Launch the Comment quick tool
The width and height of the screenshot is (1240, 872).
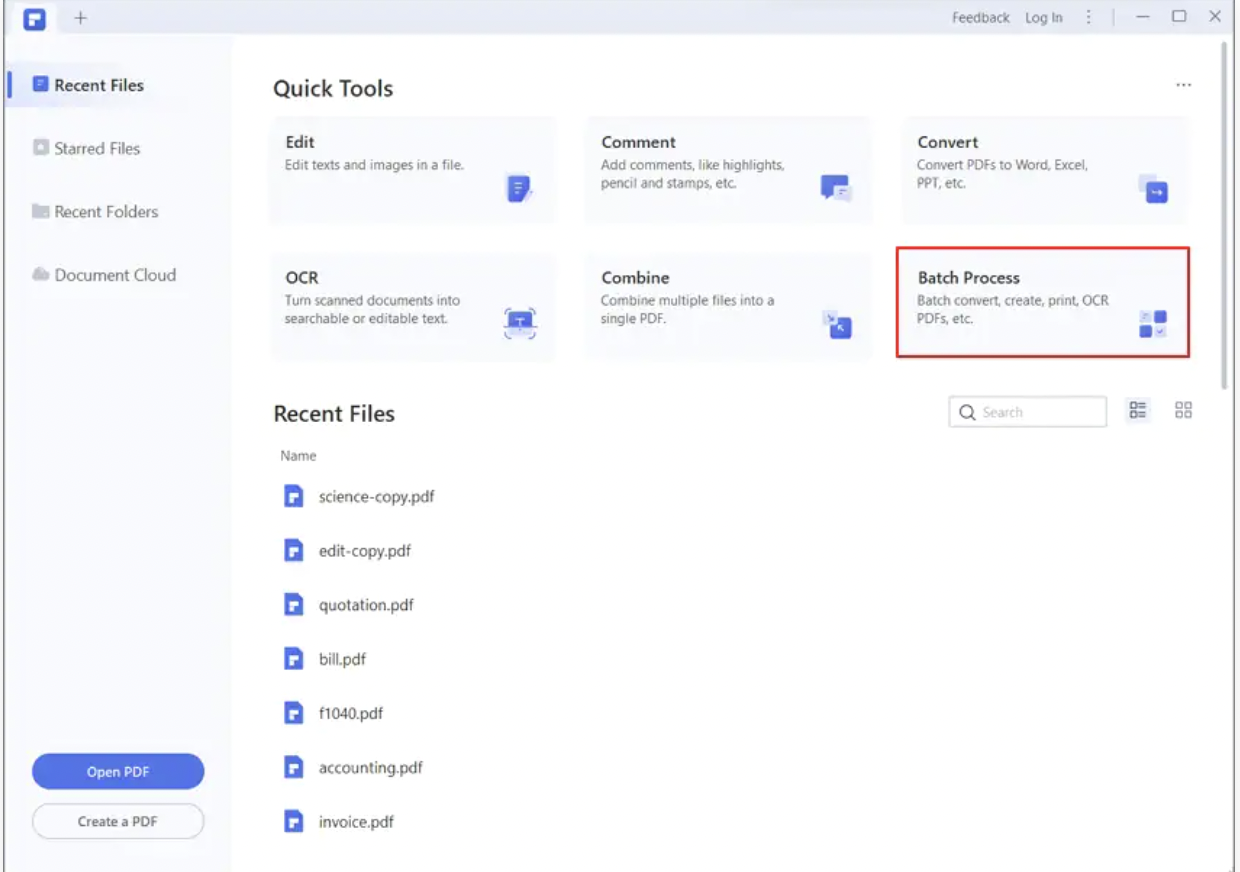pyautogui.click(x=728, y=169)
